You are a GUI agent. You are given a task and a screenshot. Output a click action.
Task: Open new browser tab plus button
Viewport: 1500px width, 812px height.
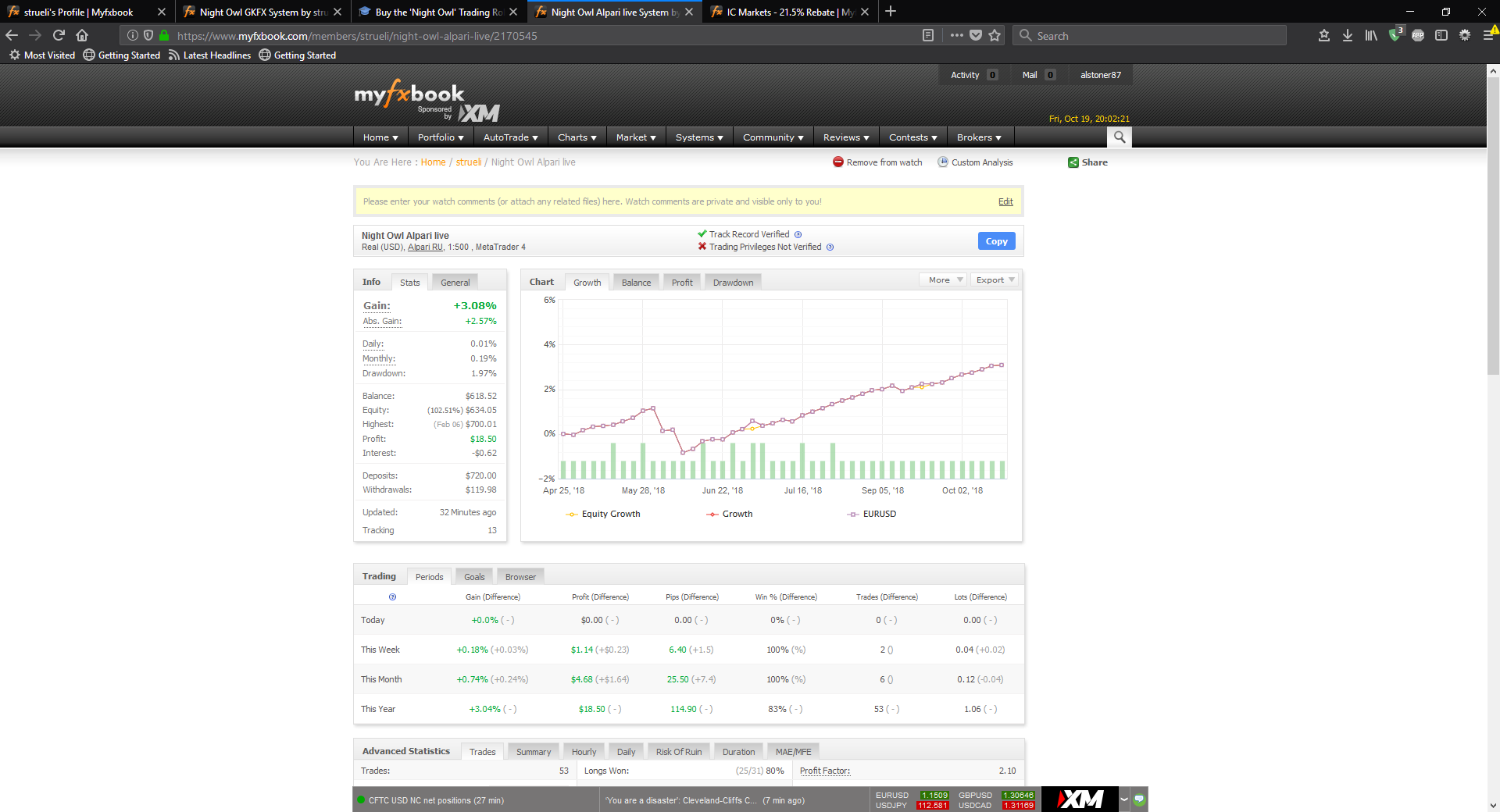point(891,12)
